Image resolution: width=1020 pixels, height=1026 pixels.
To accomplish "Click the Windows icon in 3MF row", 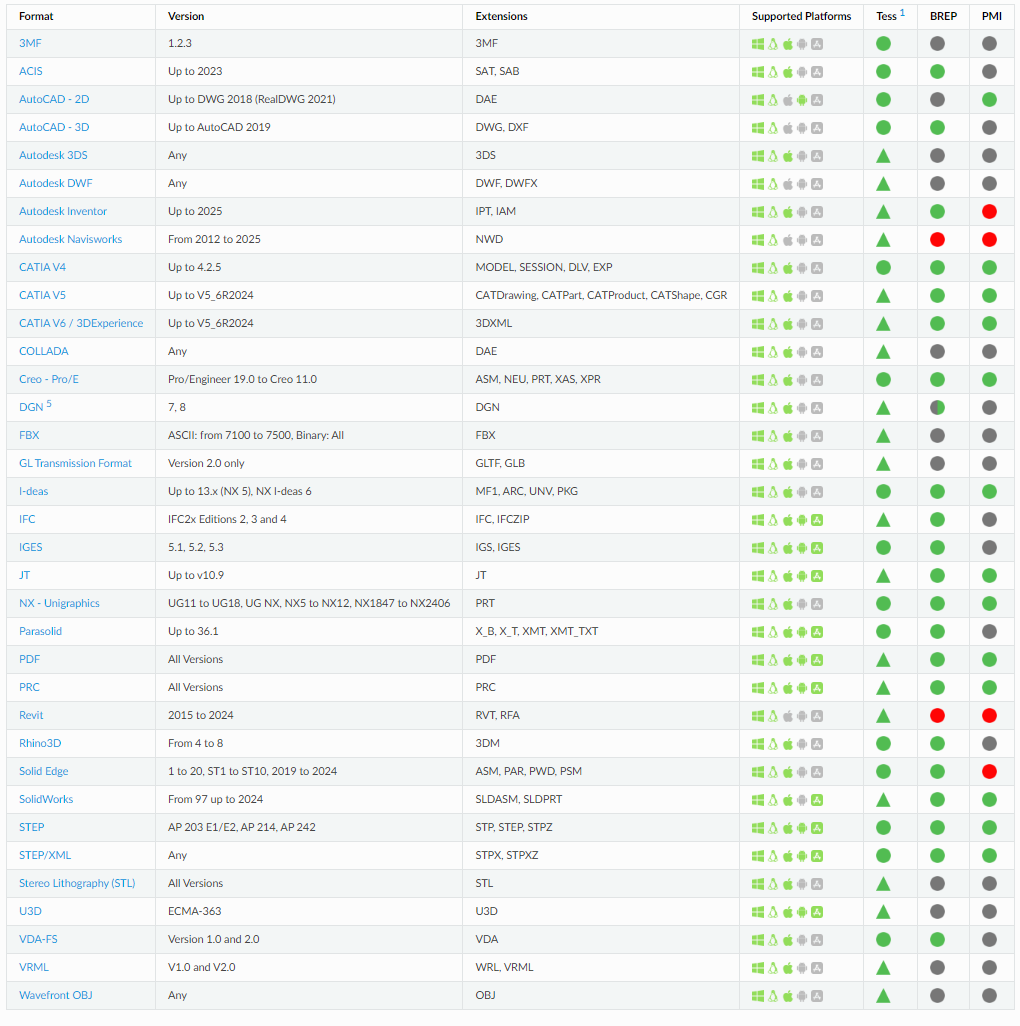I will (x=758, y=44).
